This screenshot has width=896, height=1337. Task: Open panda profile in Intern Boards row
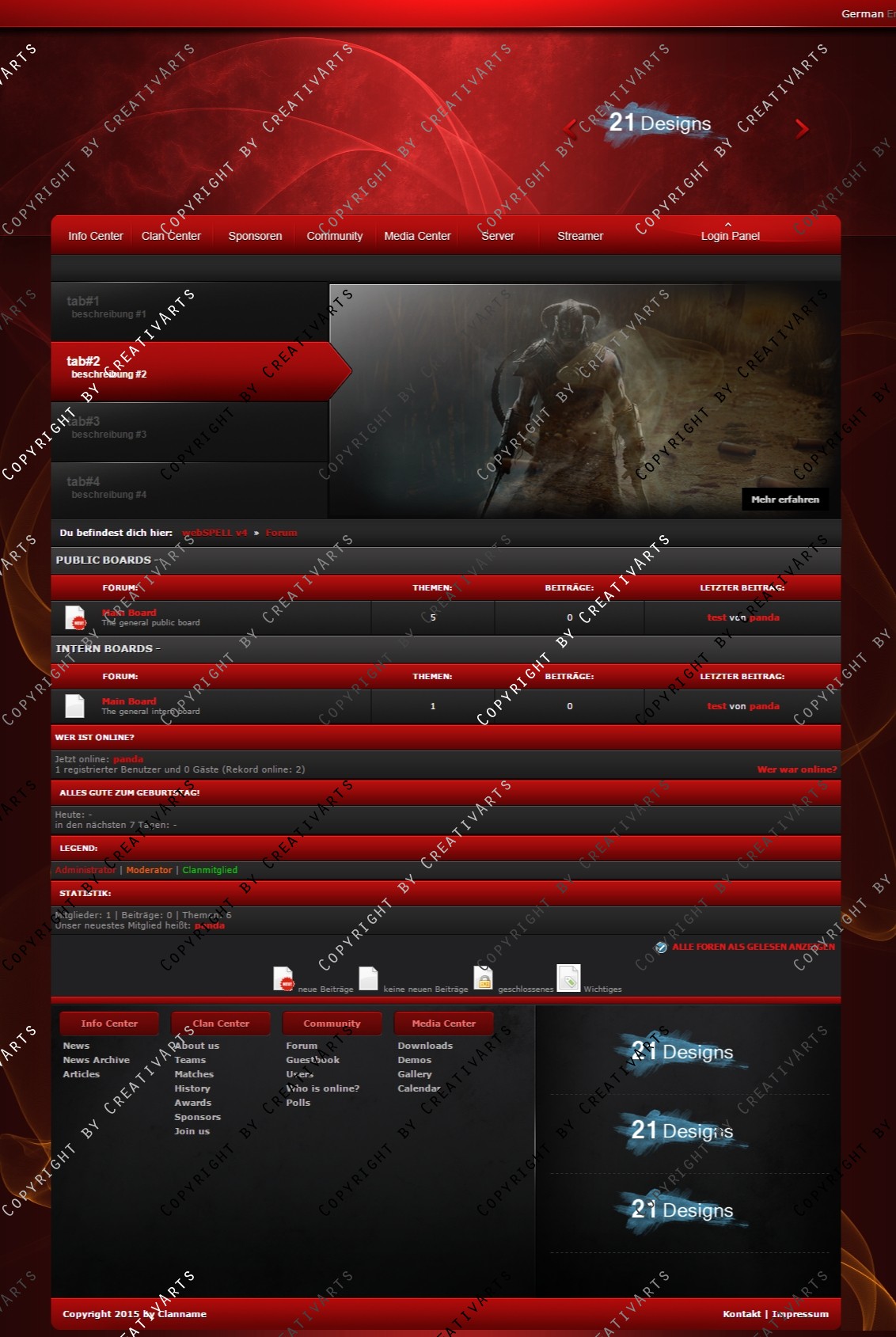coord(765,706)
